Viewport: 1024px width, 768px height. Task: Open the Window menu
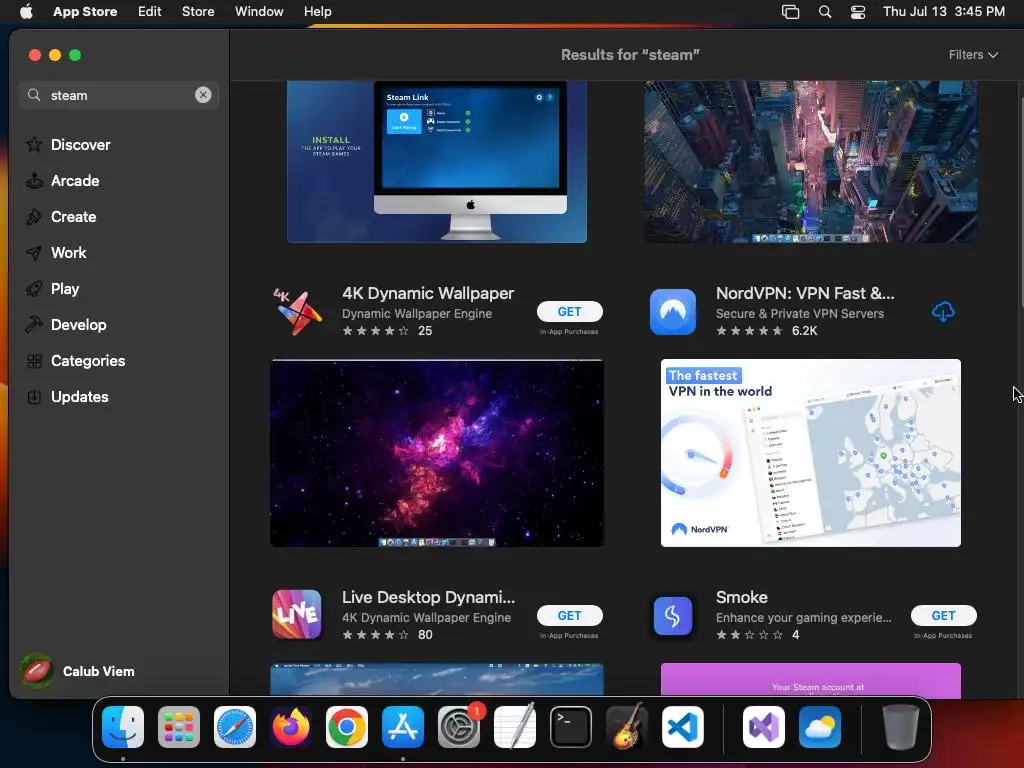[x=259, y=12]
